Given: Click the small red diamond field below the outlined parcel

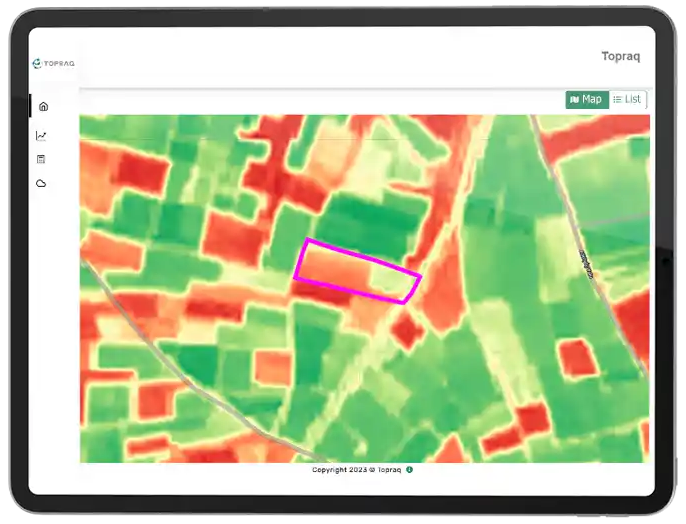Looking at the screenshot, I should click(405, 330).
